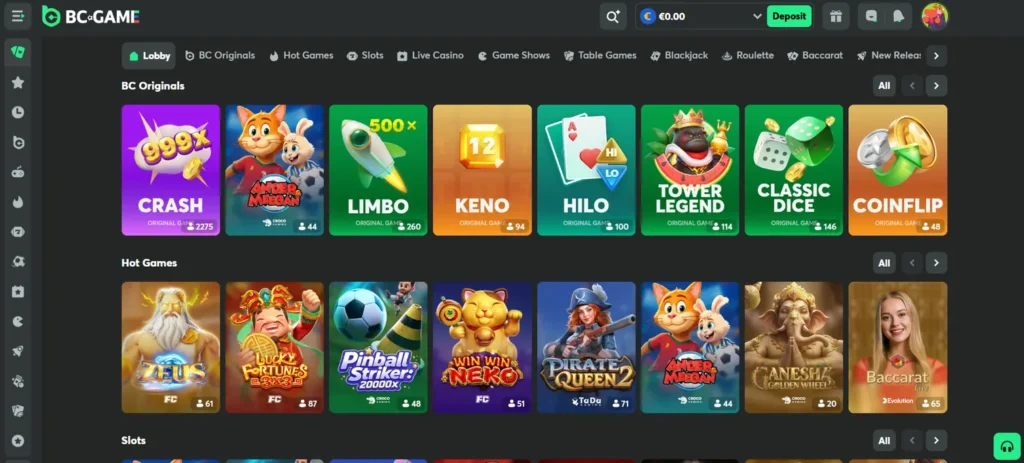Expand more category tabs with right chevron
Viewport: 1024px width, 463px height.
click(936, 56)
